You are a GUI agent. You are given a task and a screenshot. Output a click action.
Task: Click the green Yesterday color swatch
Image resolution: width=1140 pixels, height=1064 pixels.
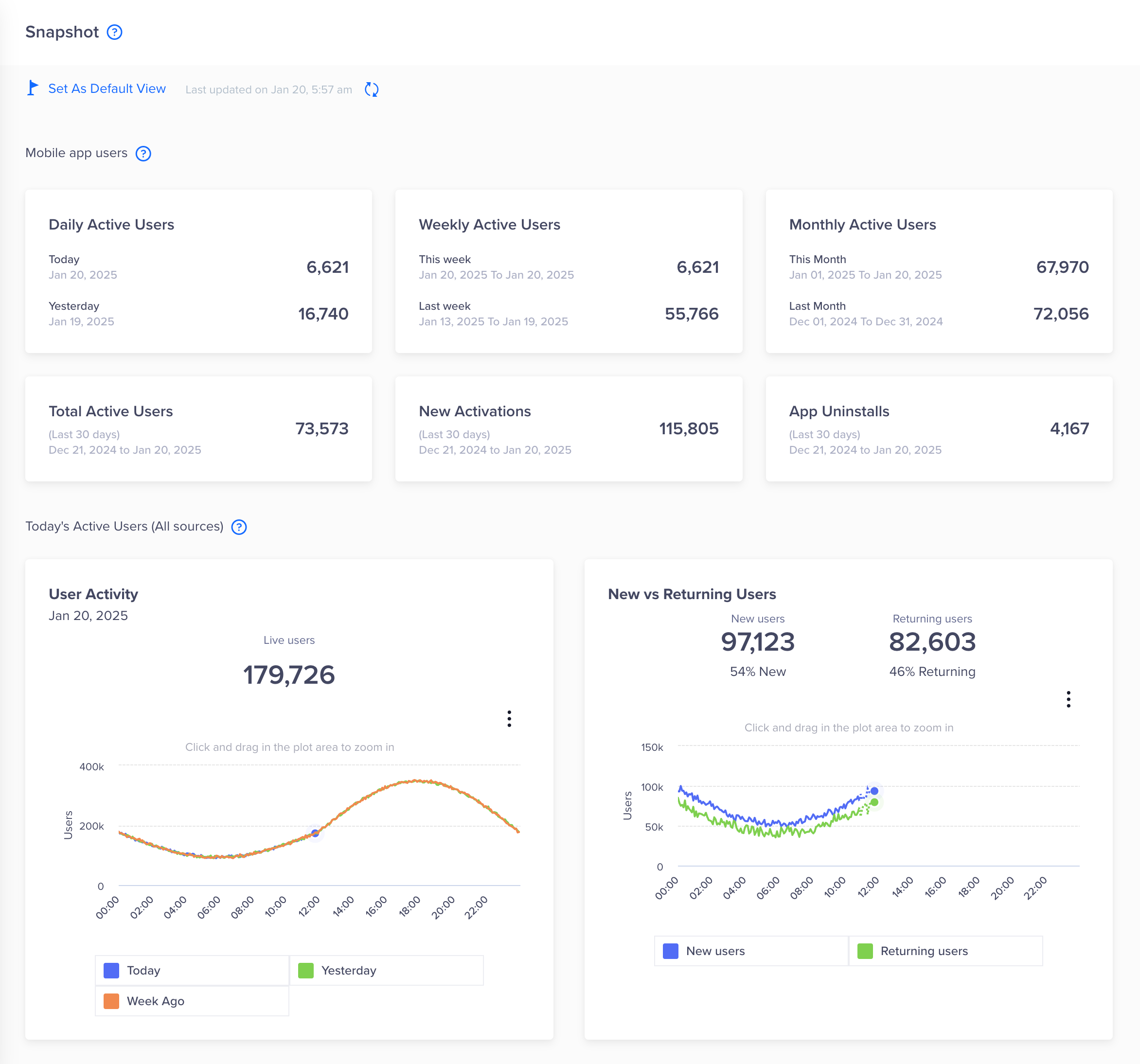(305, 971)
